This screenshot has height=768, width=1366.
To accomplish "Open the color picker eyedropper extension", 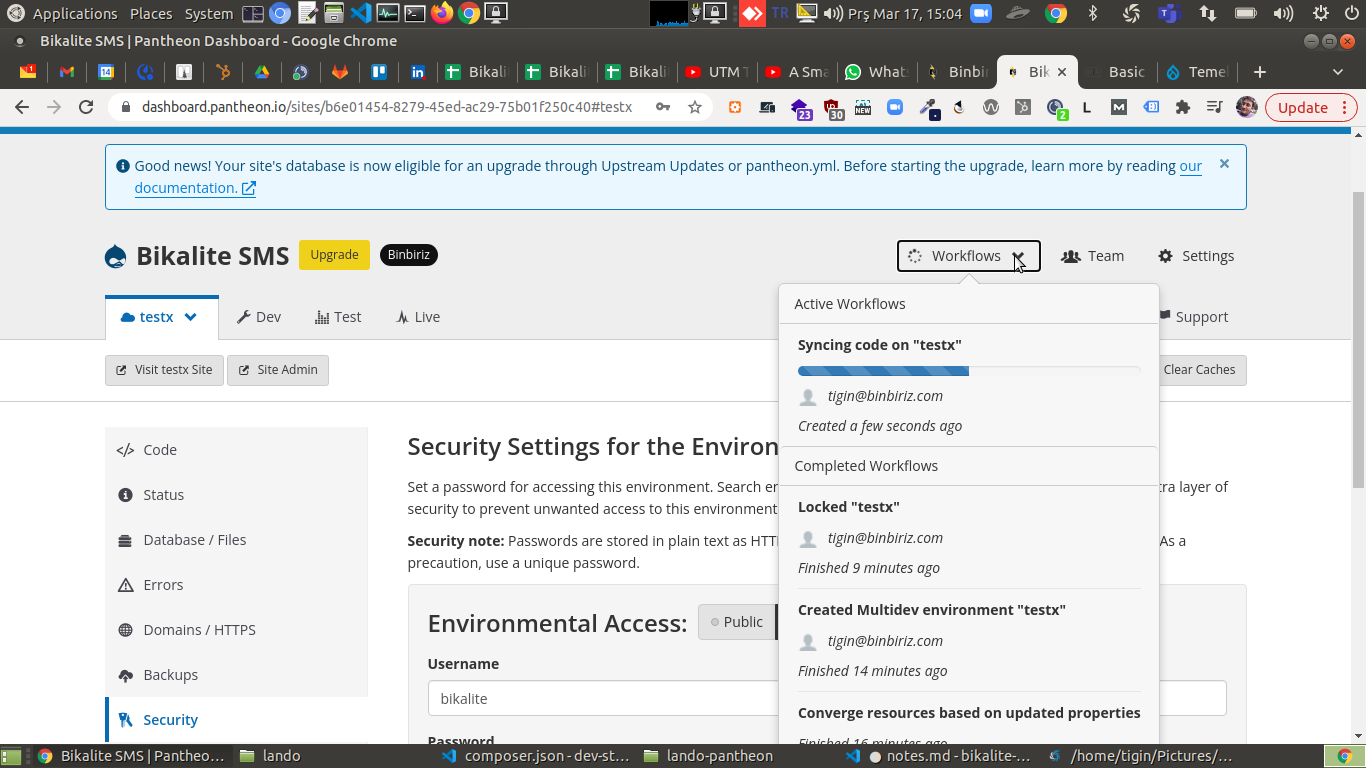I will coord(929,107).
